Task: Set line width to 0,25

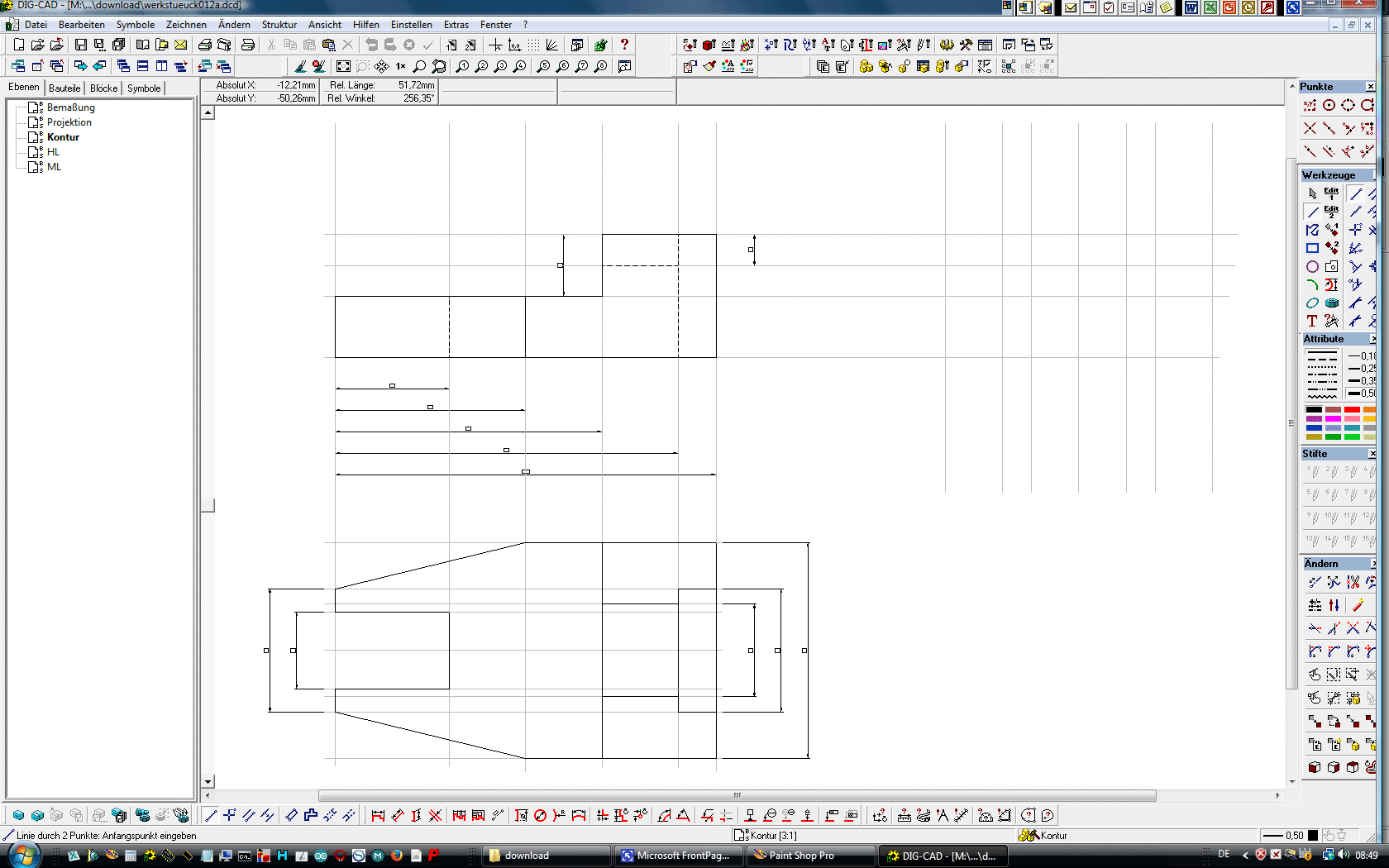Action: (x=1362, y=369)
